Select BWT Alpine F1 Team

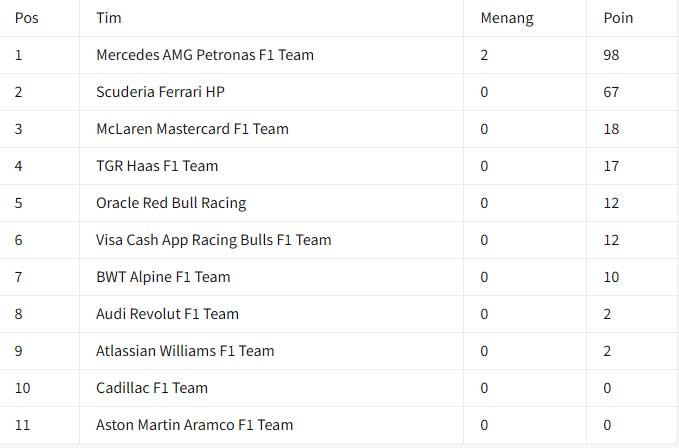coord(163,277)
